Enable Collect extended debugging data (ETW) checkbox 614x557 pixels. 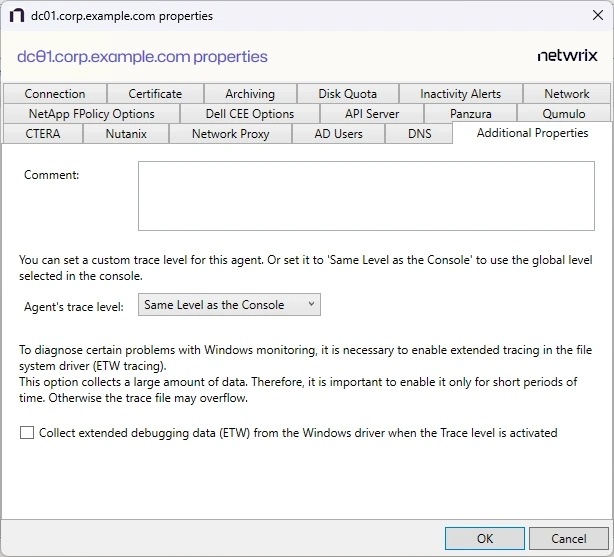27,433
